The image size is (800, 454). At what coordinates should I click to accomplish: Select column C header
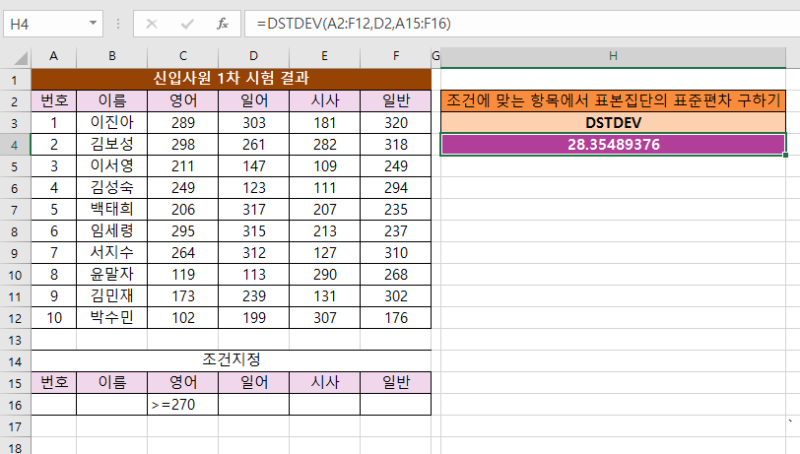[x=183, y=56]
